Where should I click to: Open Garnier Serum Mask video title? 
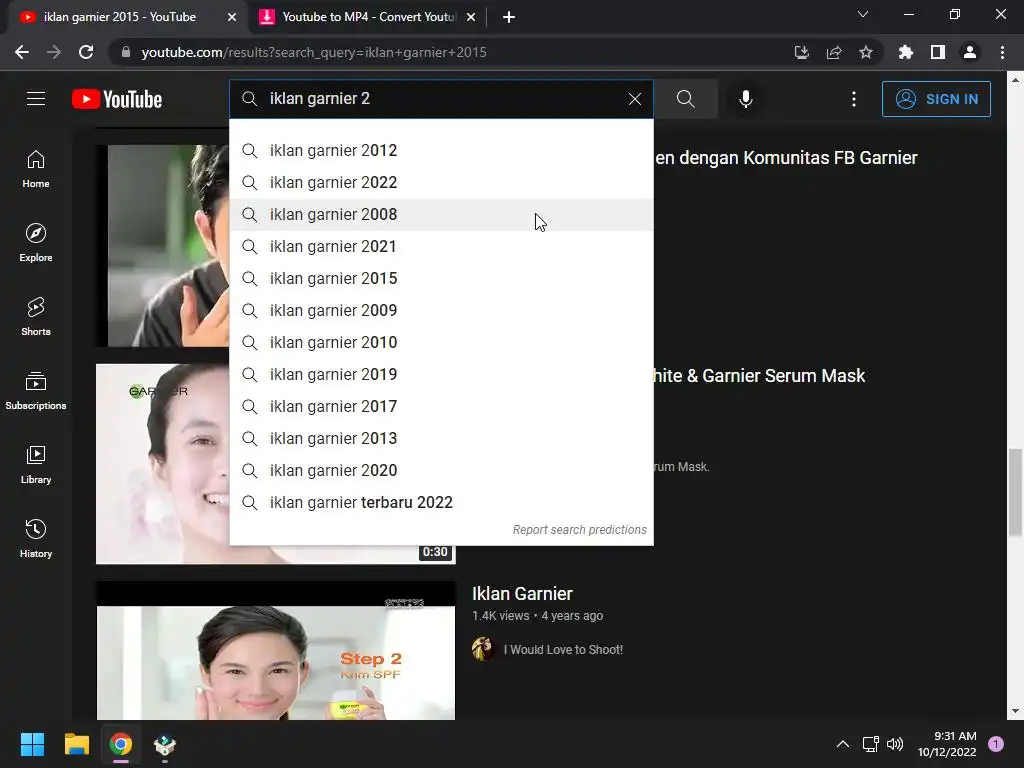[x=759, y=376]
